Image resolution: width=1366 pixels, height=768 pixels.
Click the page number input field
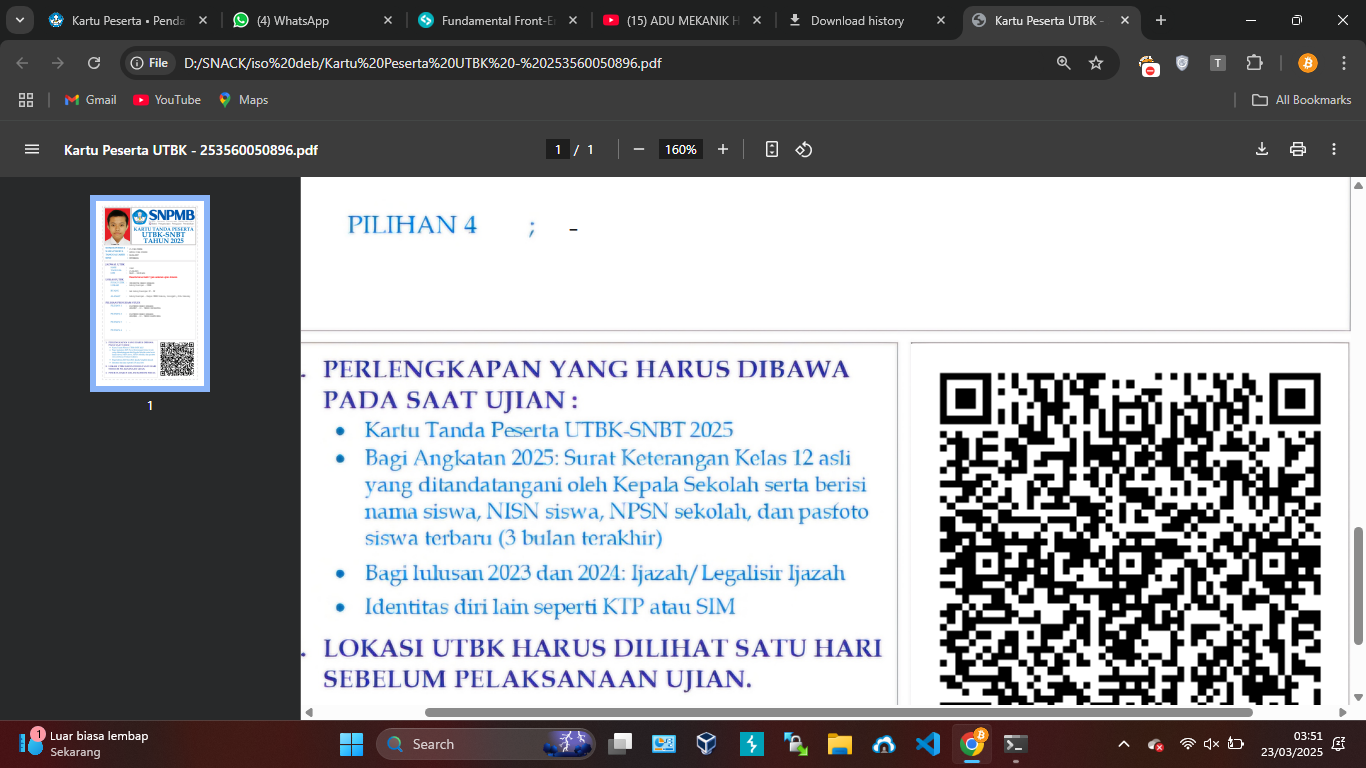559,149
